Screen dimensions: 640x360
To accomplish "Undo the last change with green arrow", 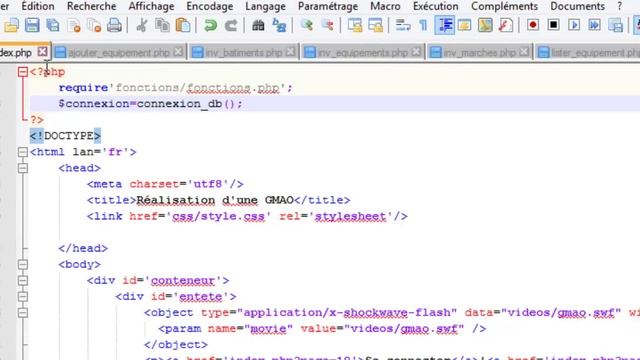I will [x=210, y=25].
